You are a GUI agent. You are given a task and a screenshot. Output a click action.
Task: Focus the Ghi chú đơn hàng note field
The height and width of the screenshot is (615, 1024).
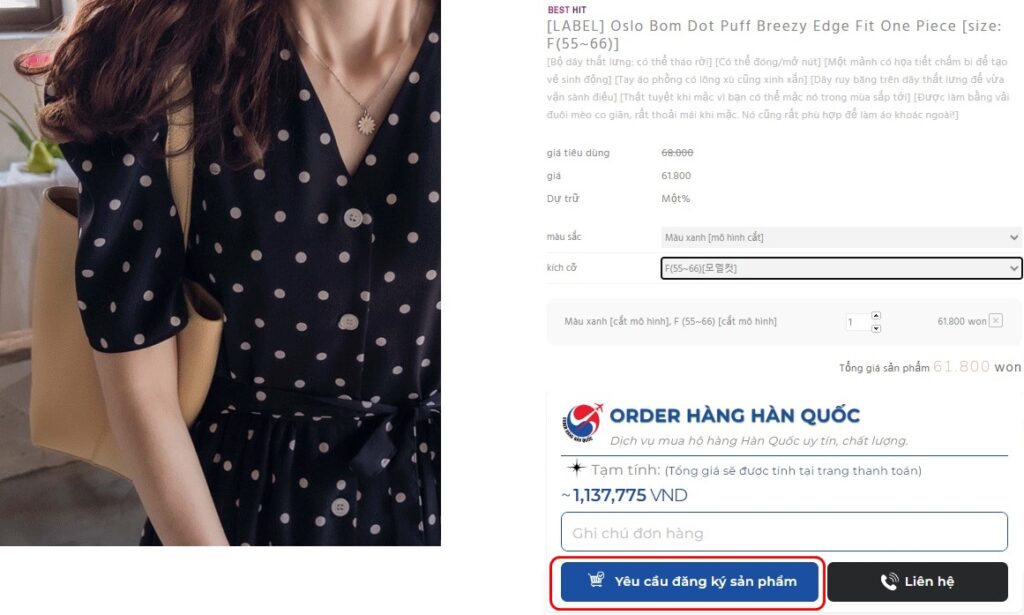coord(784,532)
